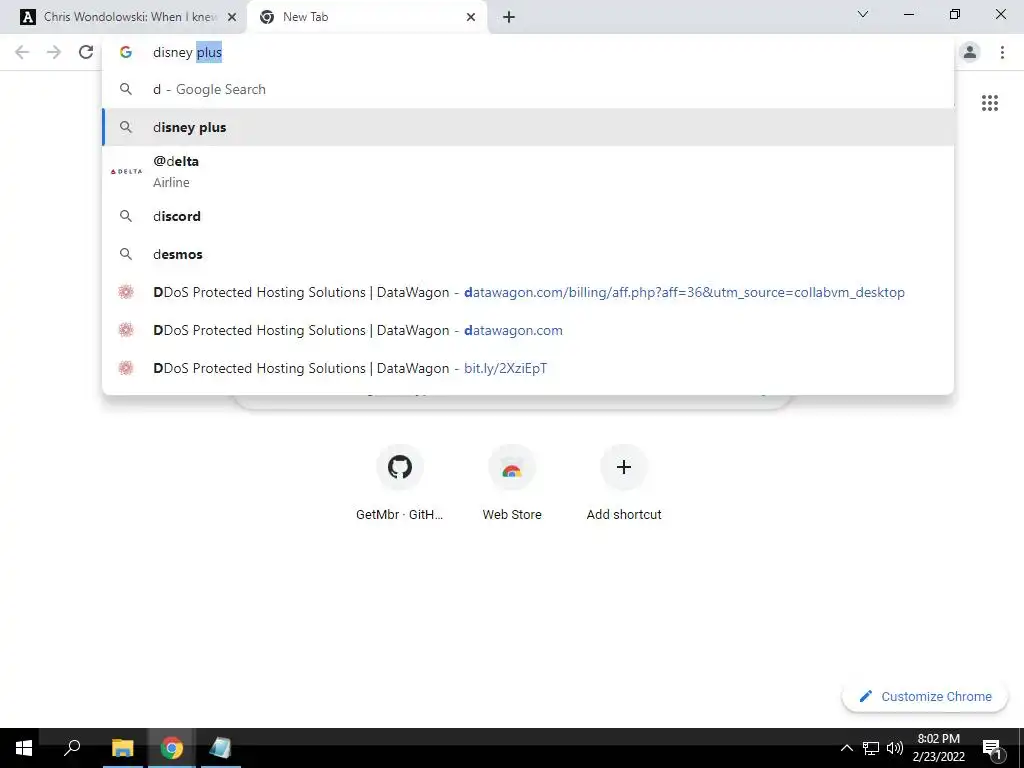Click the Add shortcut button

click(624, 483)
